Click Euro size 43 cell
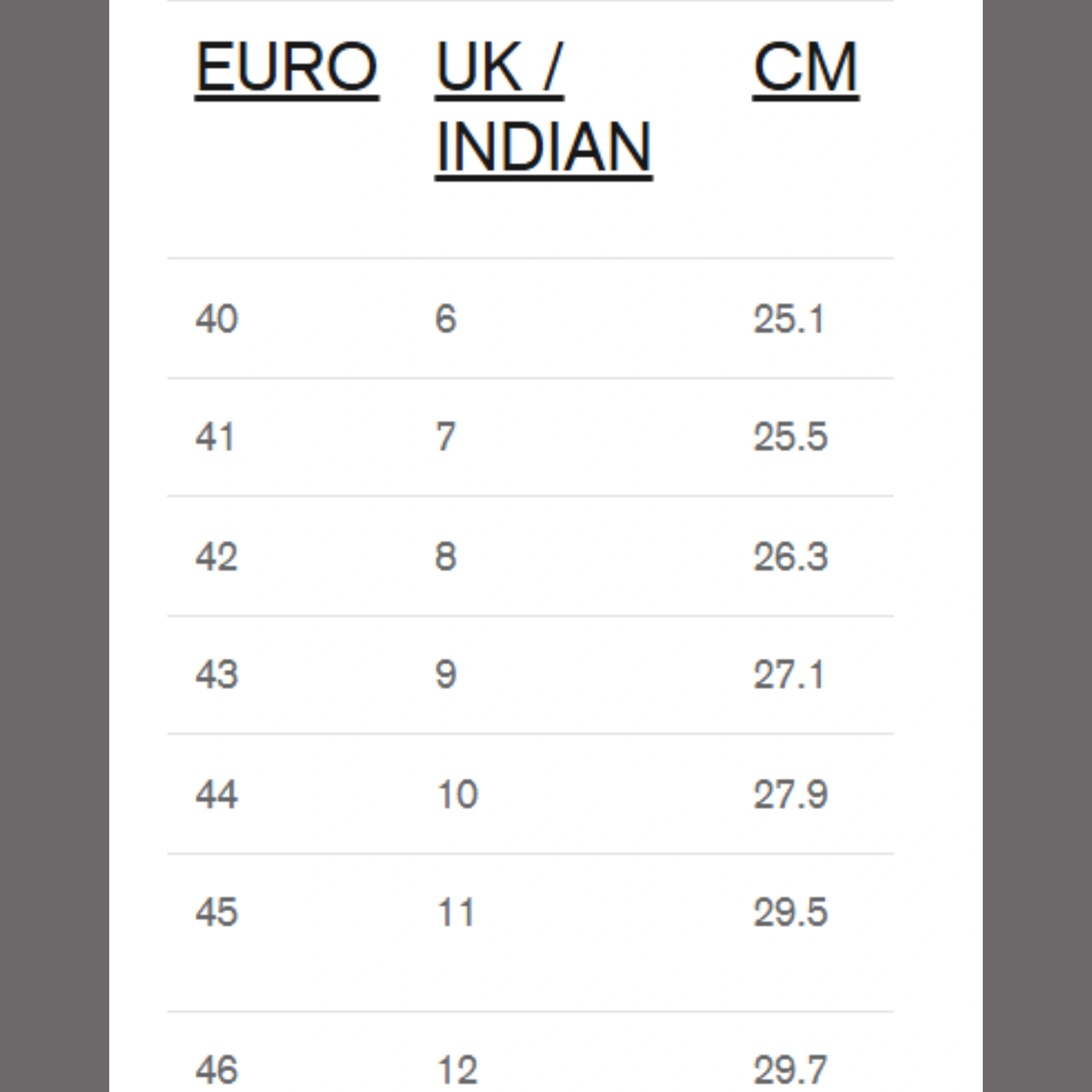 [216, 674]
